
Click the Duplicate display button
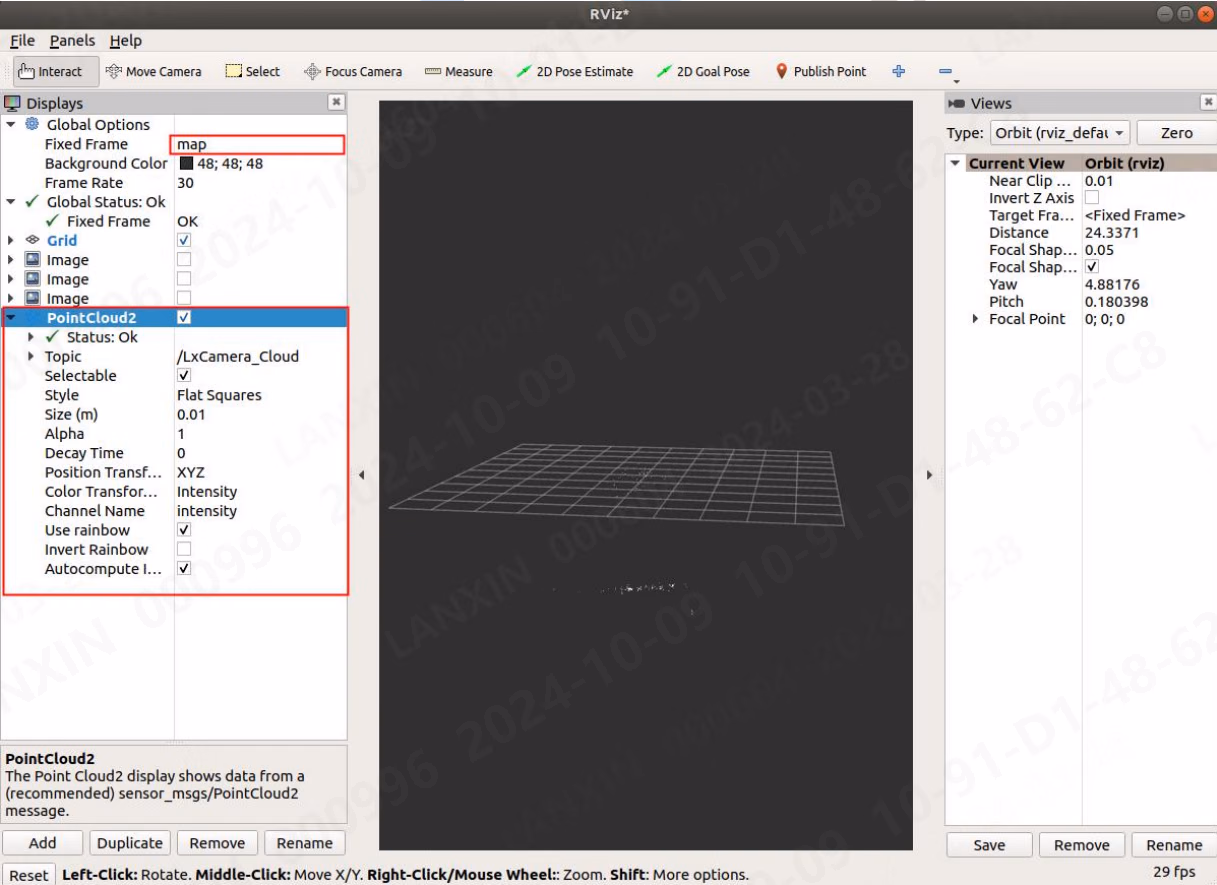coord(129,843)
